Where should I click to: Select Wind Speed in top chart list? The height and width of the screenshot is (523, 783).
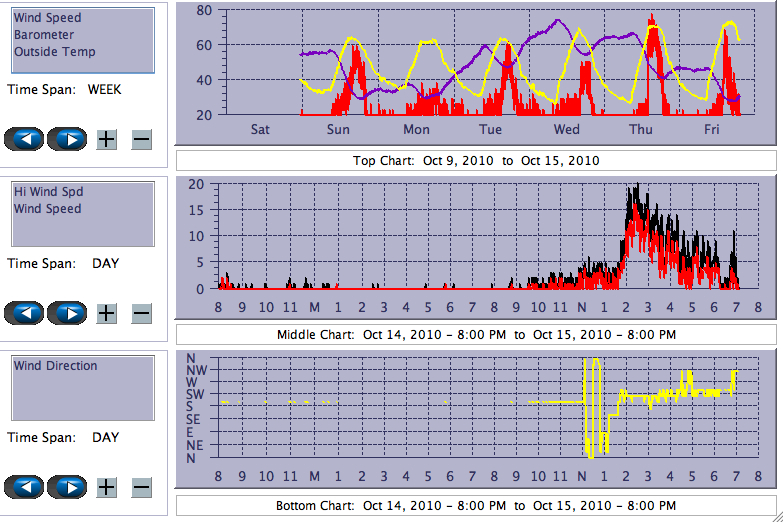(48, 18)
